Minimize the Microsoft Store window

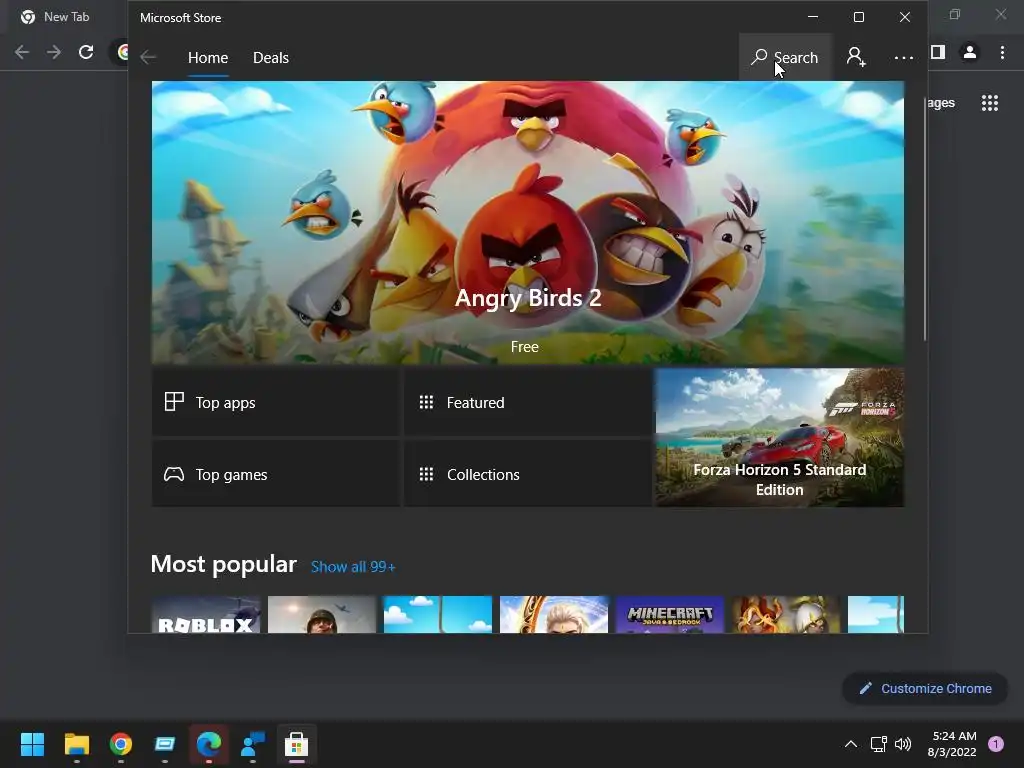[x=813, y=17]
